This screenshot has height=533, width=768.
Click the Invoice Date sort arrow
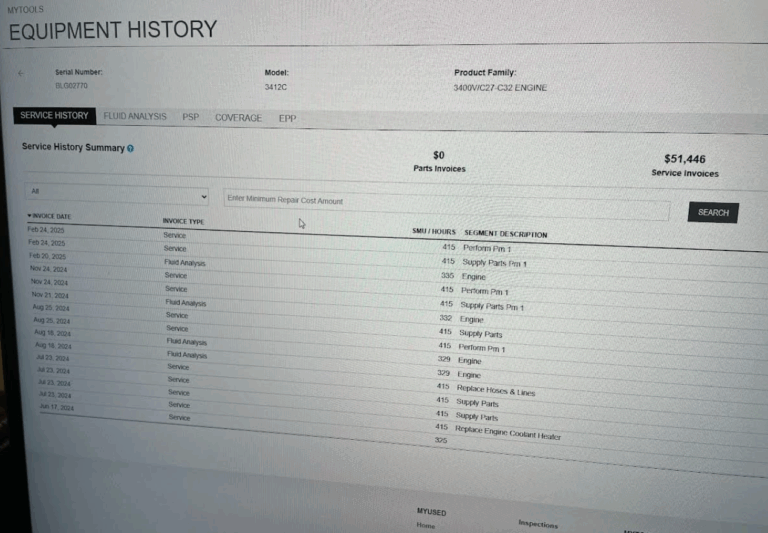(29, 216)
